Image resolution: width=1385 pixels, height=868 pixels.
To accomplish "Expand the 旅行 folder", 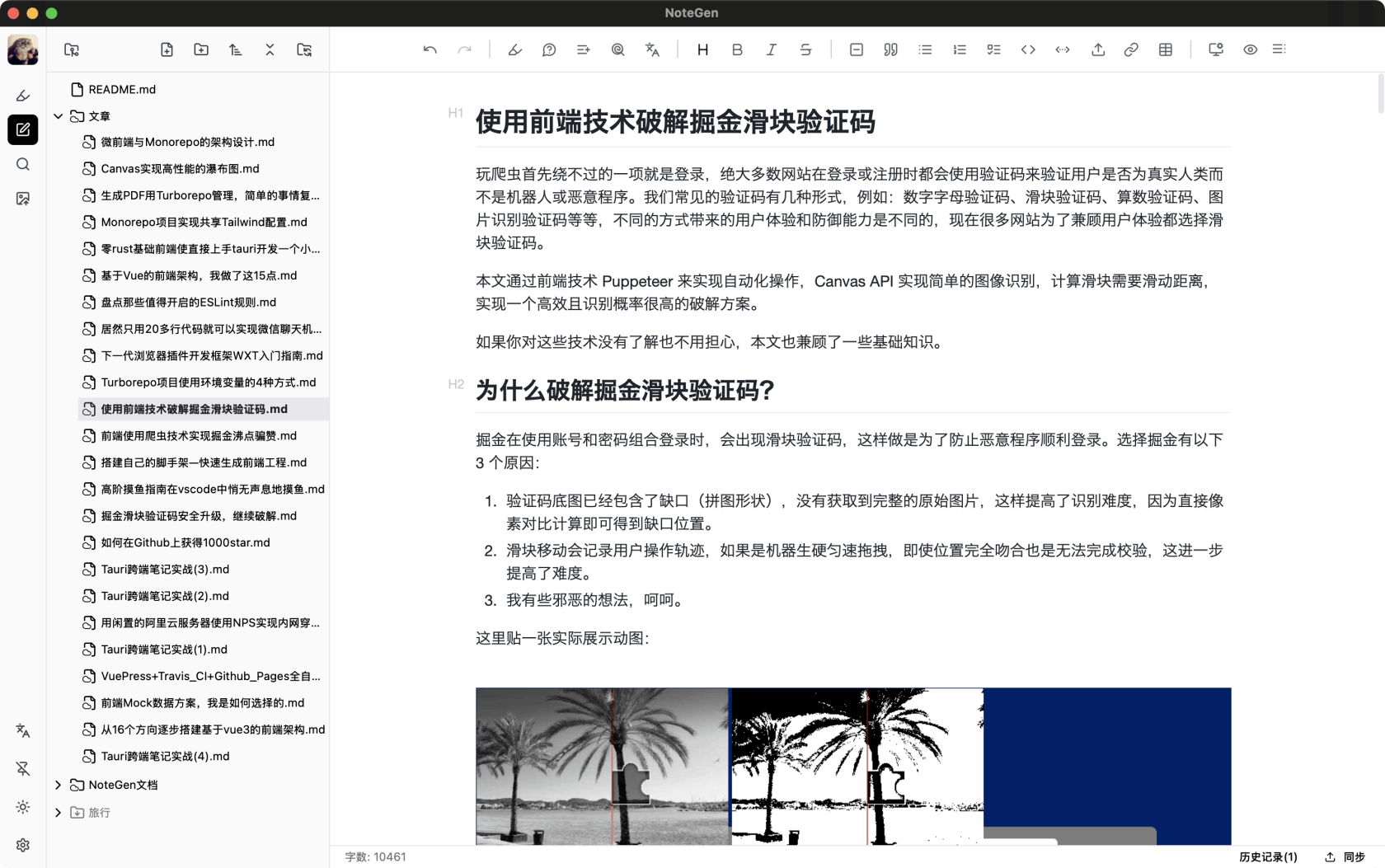I will pos(59,813).
